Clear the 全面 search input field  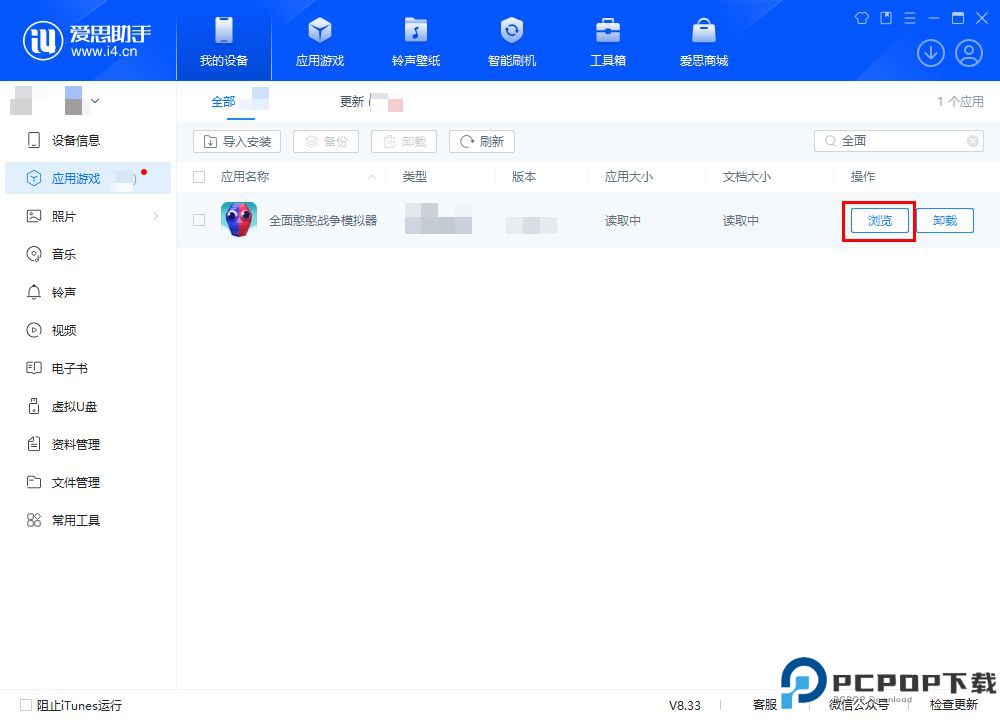click(971, 141)
